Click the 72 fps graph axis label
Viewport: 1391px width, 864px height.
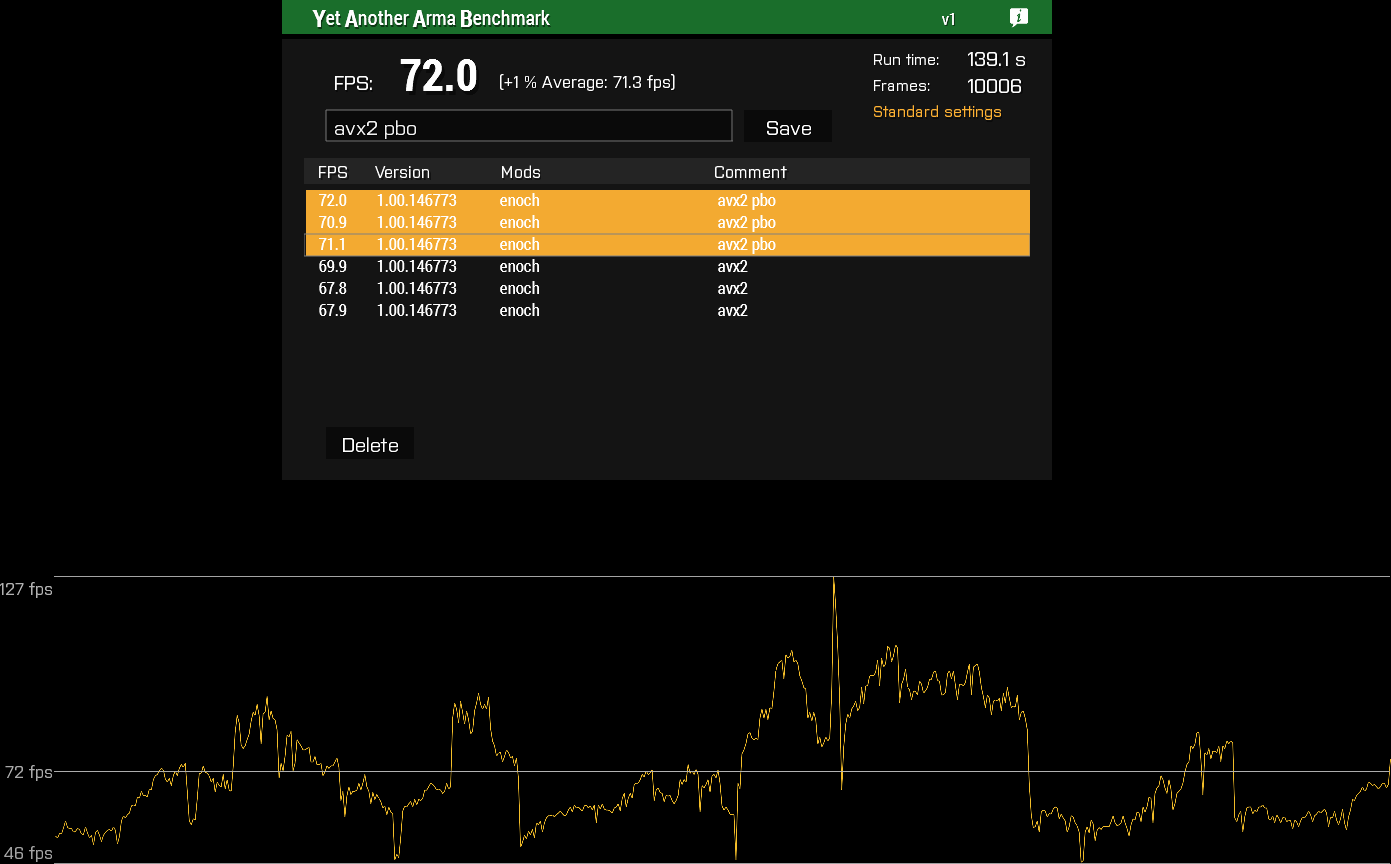(29, 772)
